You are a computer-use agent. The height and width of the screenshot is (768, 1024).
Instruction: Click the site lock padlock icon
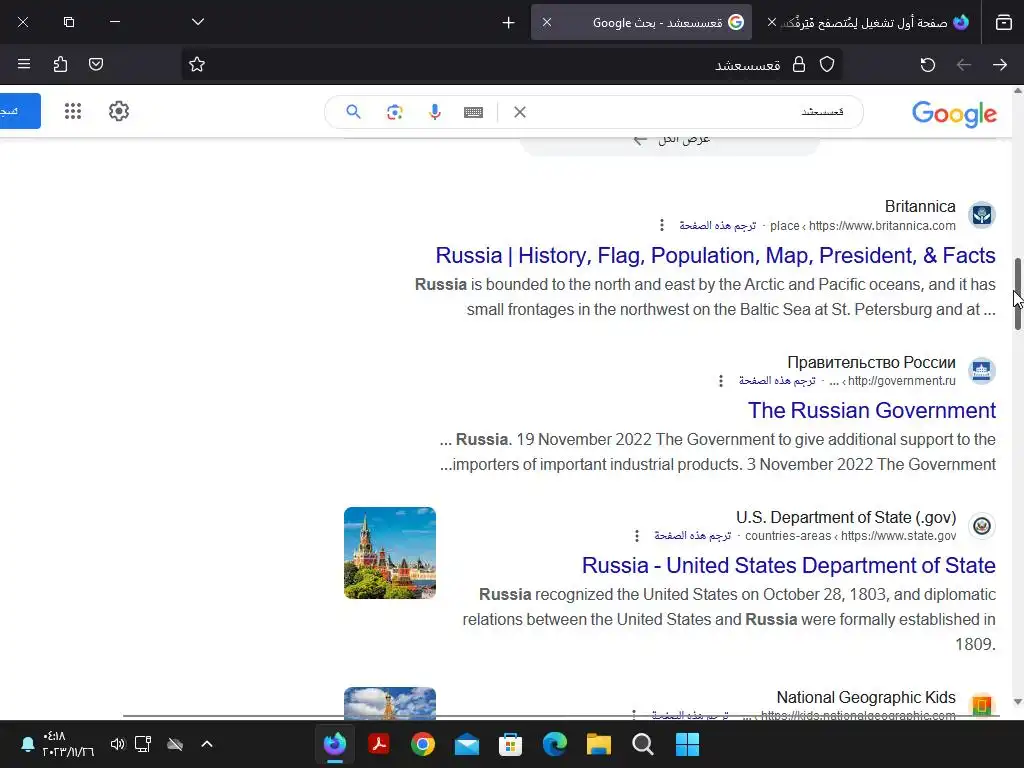click(799, 64)
